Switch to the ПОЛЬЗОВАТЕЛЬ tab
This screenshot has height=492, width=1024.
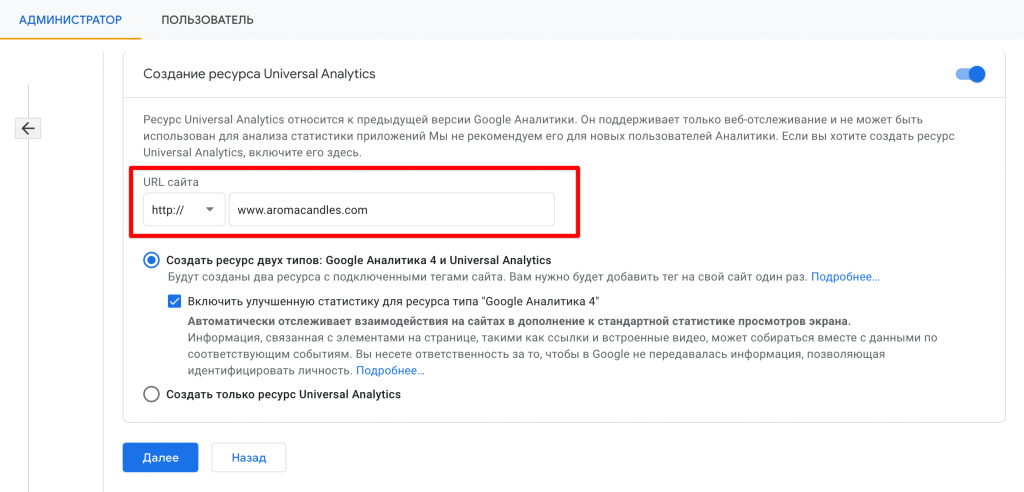coord(207,20)
